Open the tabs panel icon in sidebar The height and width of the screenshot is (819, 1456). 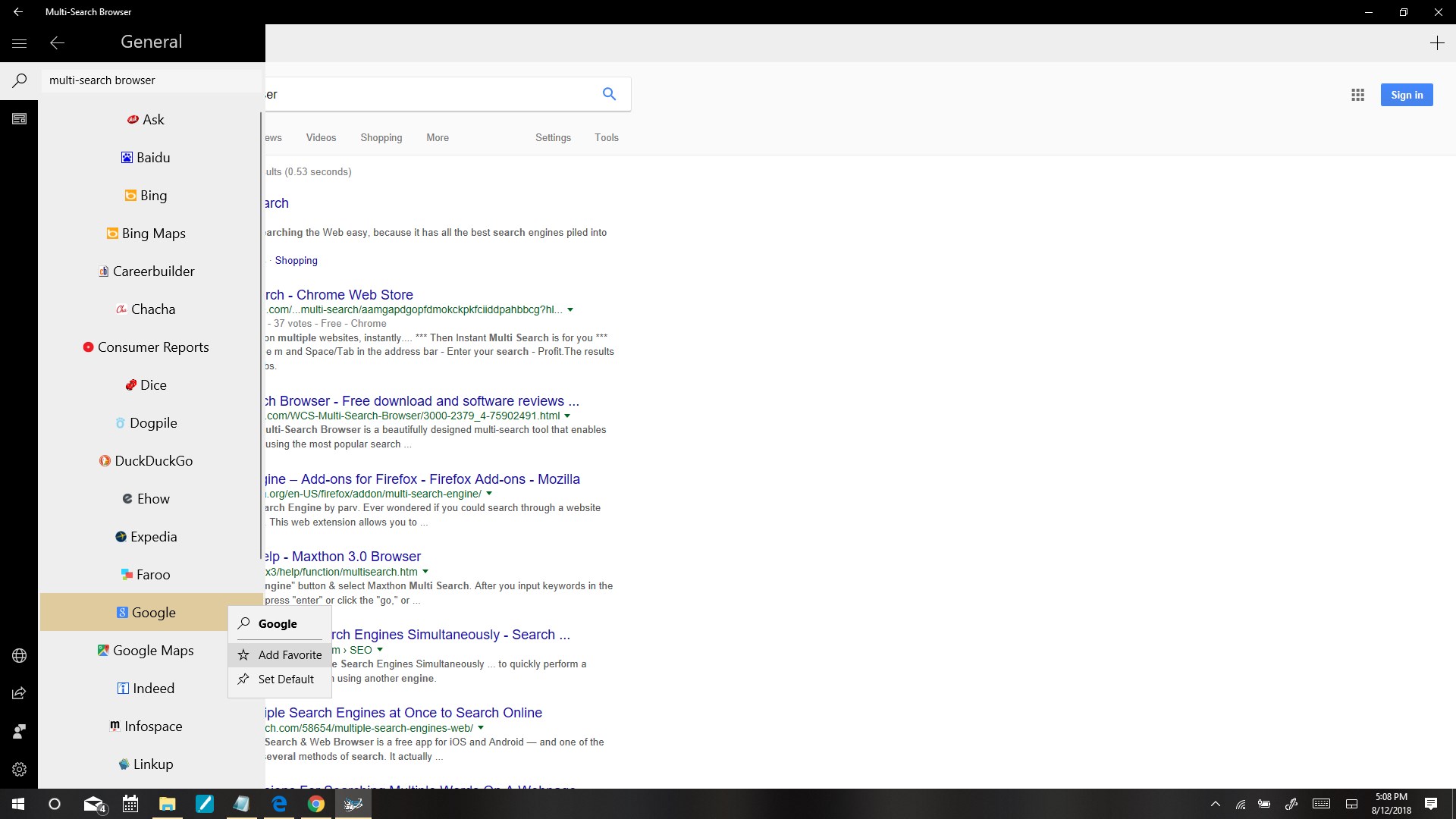[x=20, y=119]
